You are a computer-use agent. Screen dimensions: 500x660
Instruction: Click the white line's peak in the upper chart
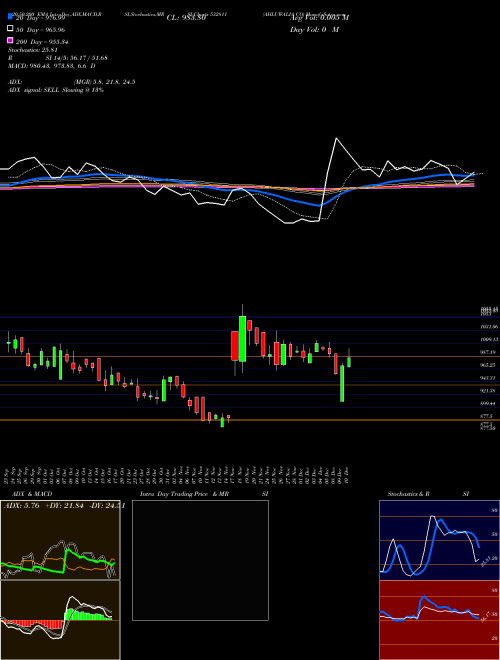pos(336,138)
